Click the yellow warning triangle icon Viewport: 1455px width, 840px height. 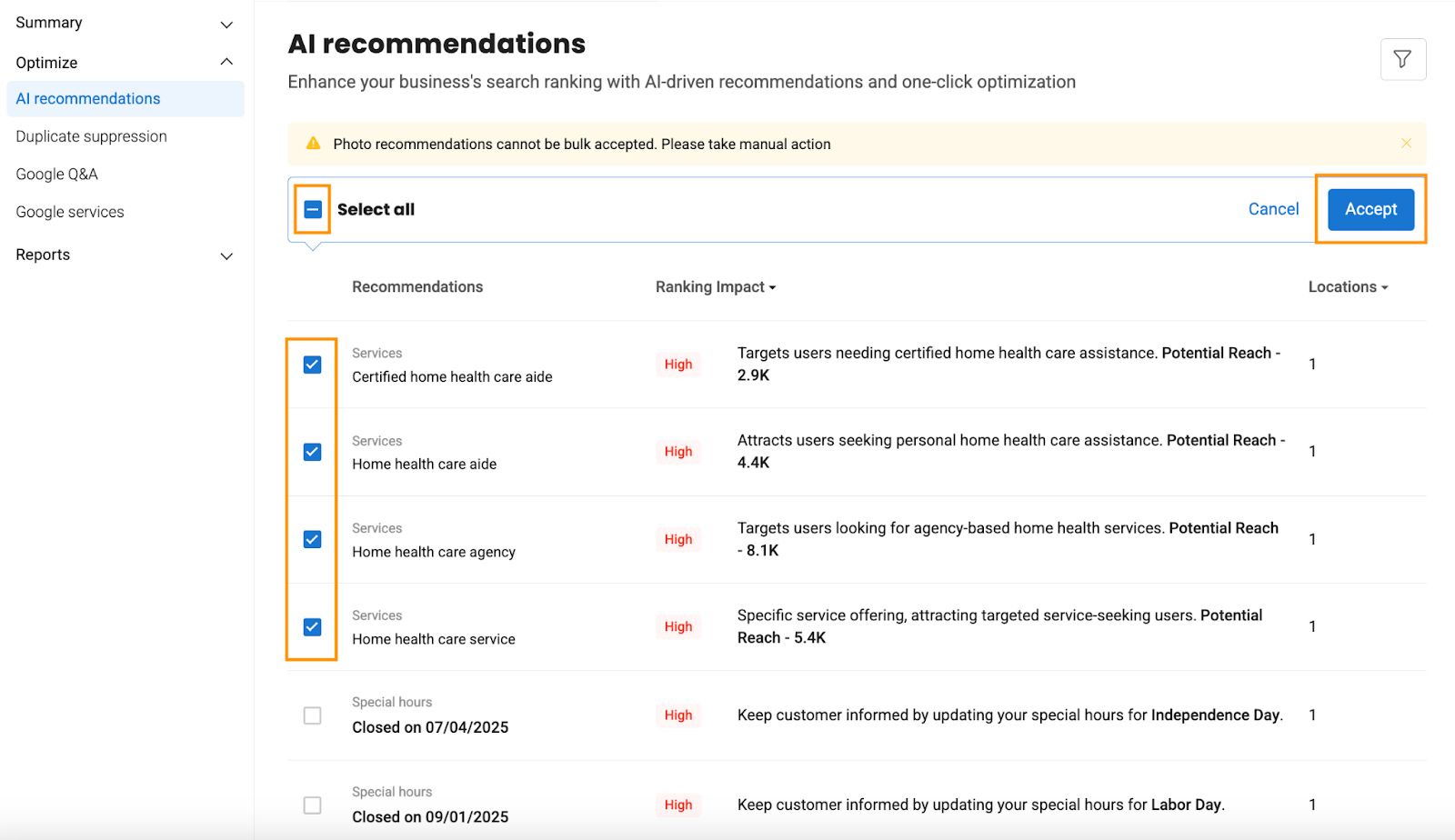point(313,144)
